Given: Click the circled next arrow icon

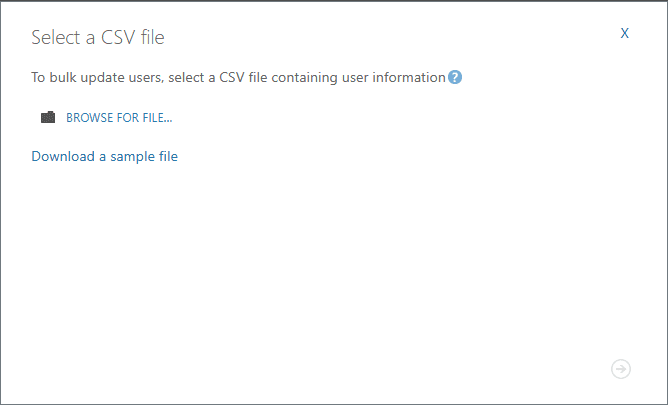Looking at the screenshot, I should click(621, 369).
